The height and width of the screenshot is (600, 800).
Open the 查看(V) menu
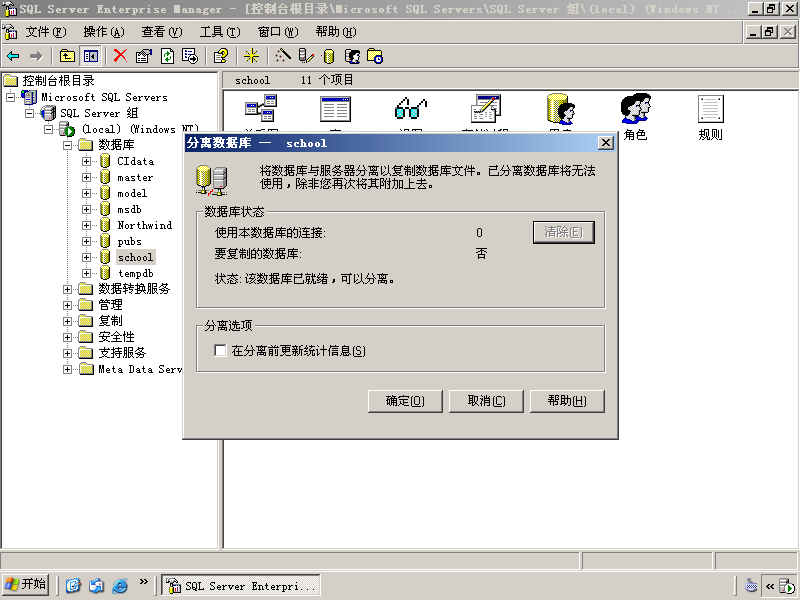pyautogui.click(x=162, y=32)
